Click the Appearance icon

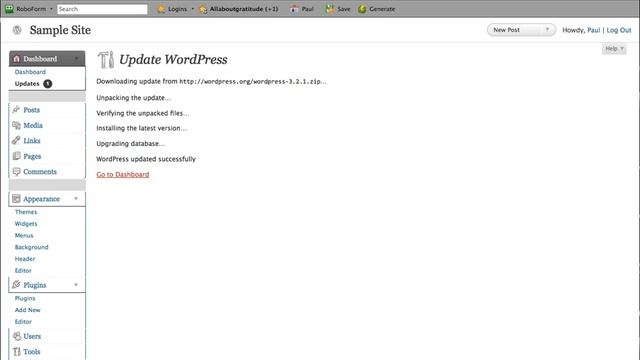click(16, 199)
